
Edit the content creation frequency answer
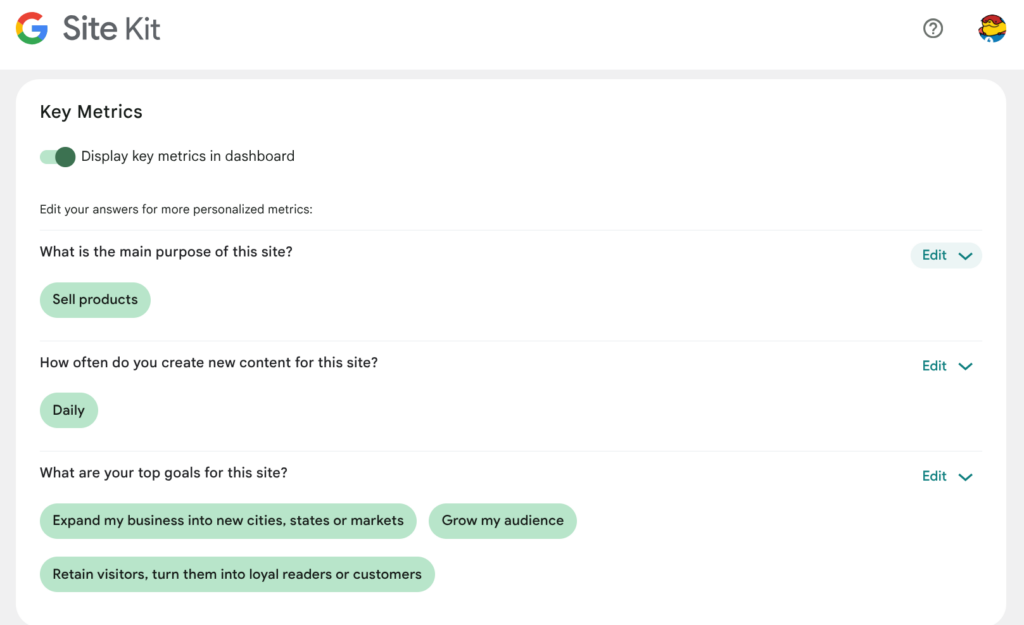934,366
